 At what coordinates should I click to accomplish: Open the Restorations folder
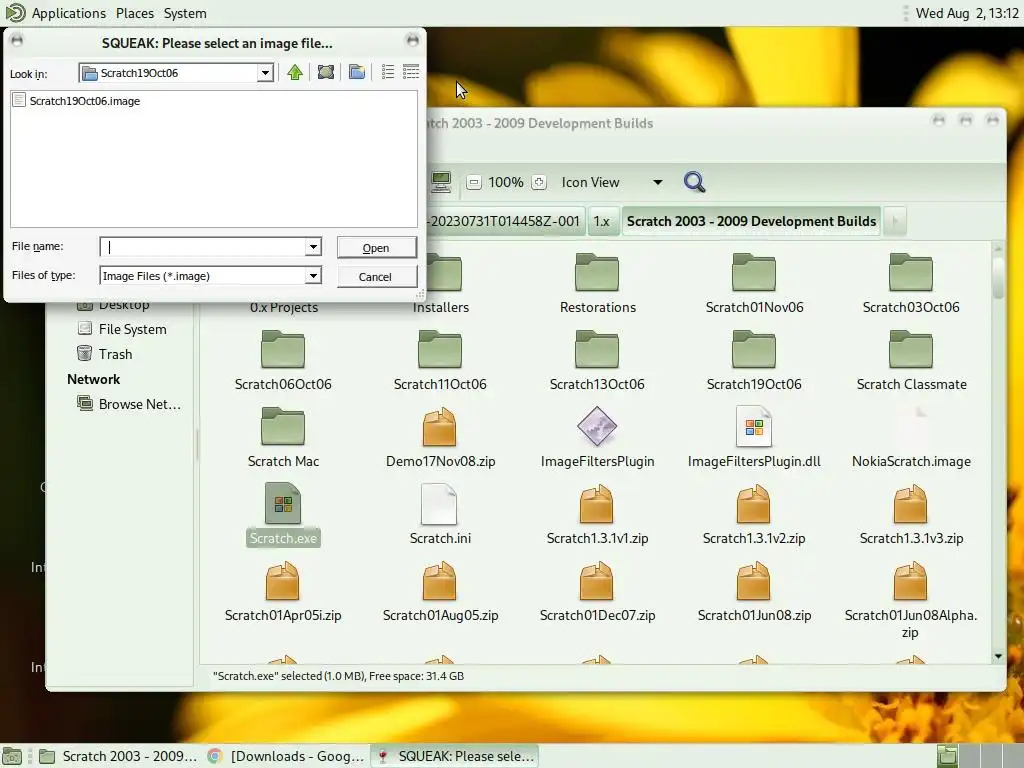597,284
